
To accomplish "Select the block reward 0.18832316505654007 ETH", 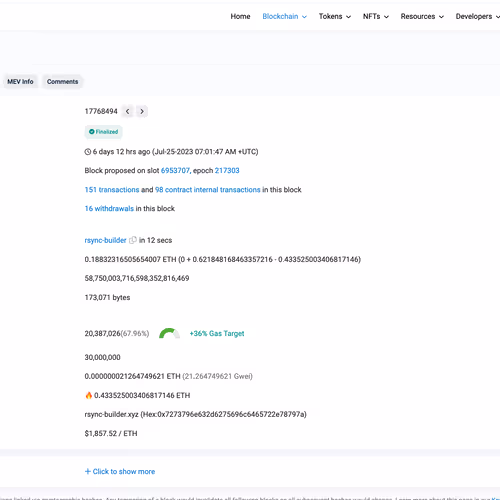I will 130,259.
